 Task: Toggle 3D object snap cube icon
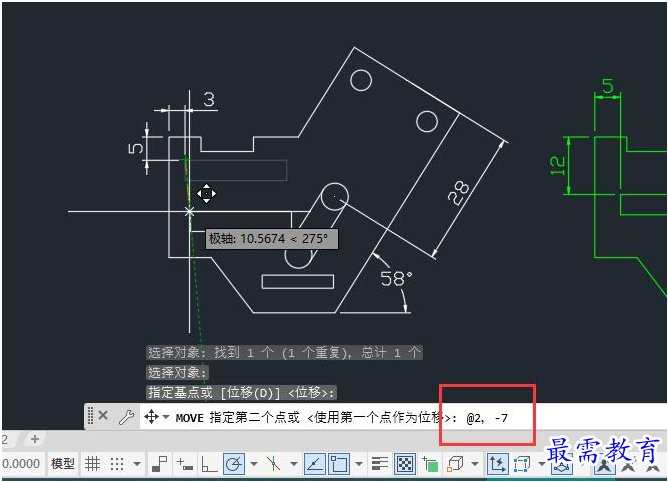pyautogui.click(x=455, y=464)
